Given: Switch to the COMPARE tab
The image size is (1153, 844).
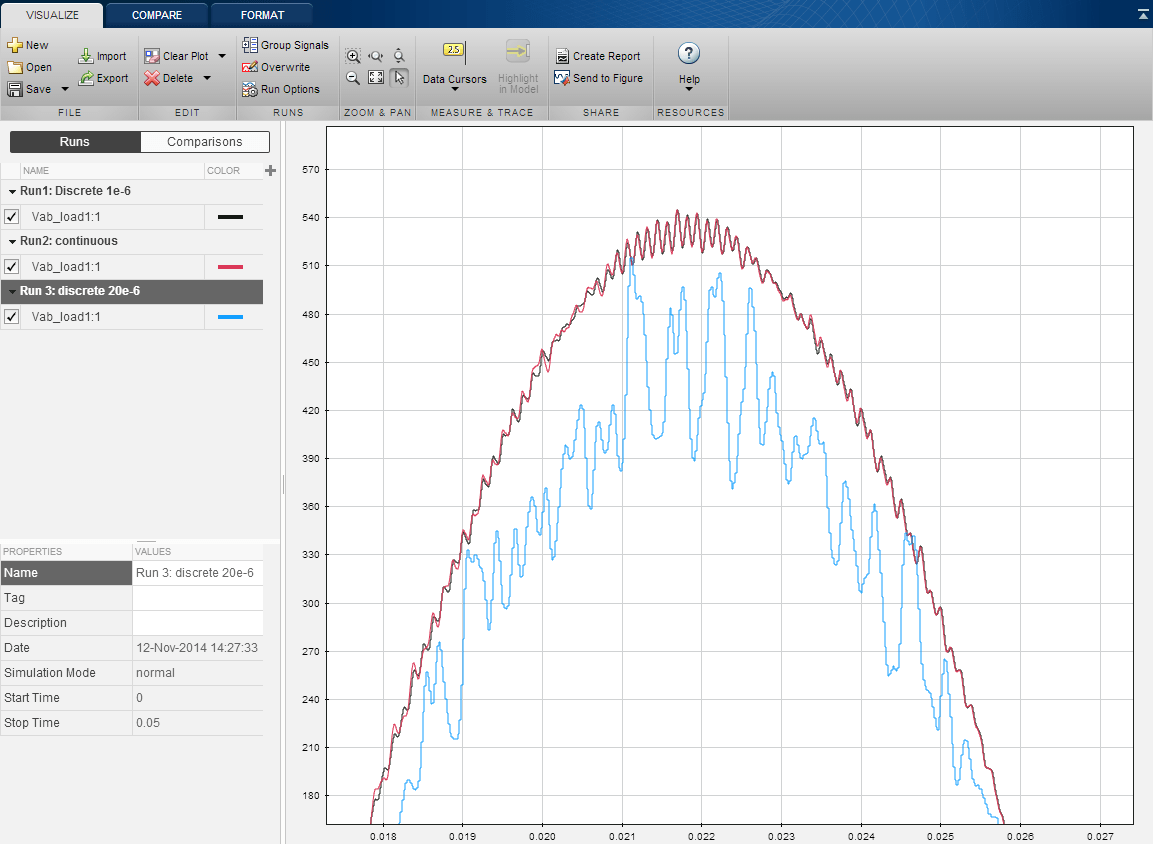Looking at the screenshot, I should [157, 15].
